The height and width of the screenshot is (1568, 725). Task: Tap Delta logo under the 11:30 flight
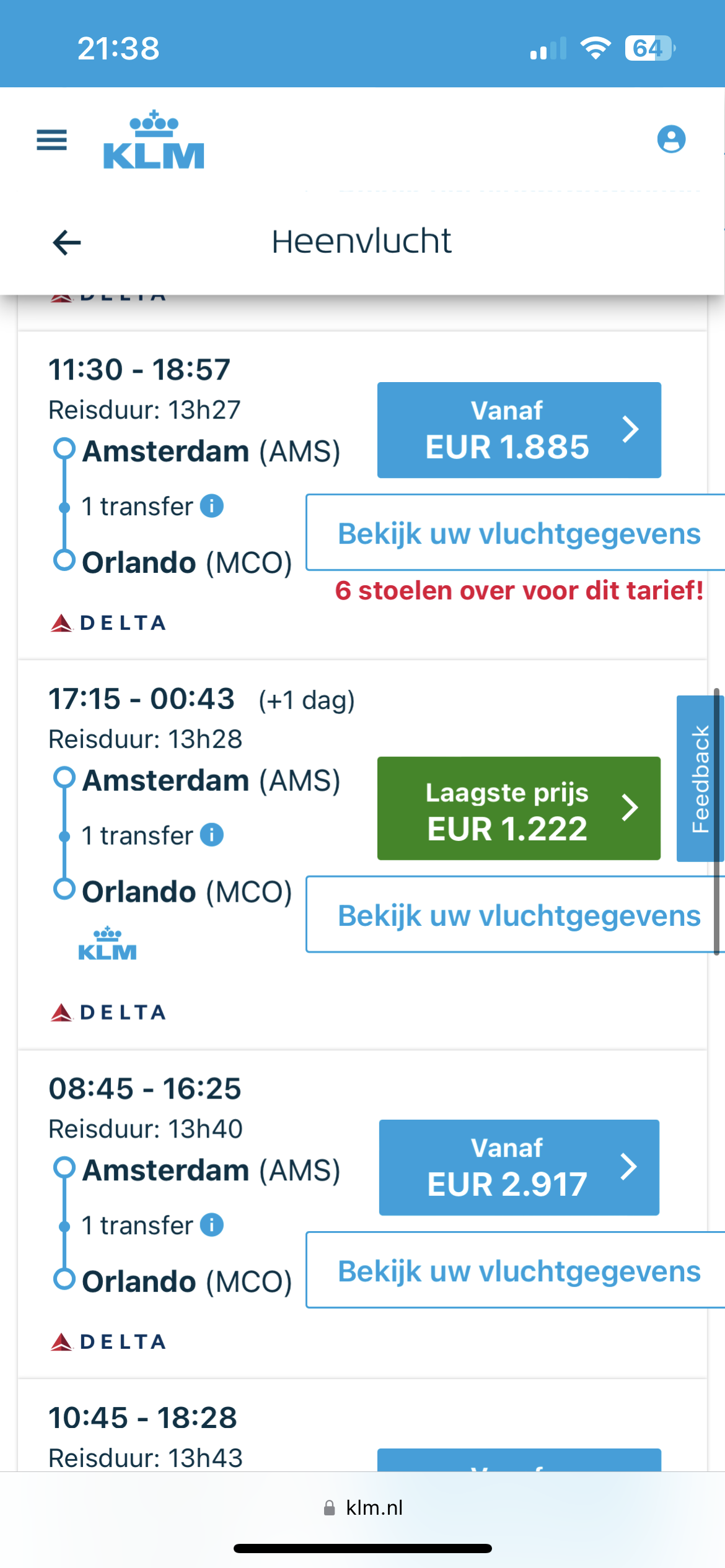pyautogui.click(x=108, y=623)
